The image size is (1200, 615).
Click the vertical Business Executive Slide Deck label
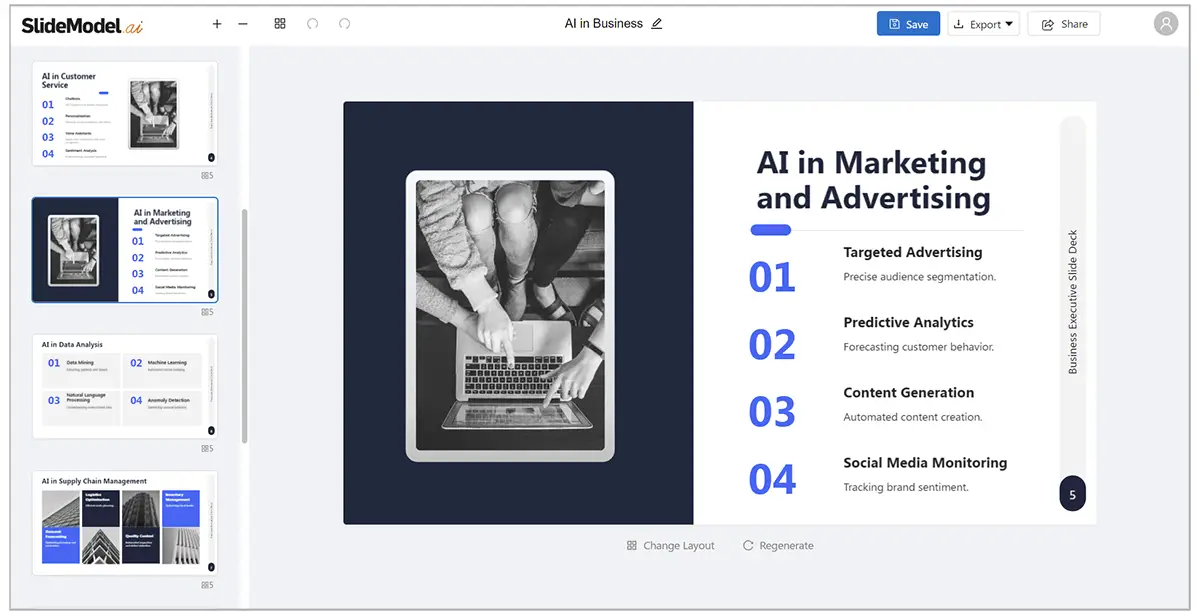click(x=1073, y=302)
